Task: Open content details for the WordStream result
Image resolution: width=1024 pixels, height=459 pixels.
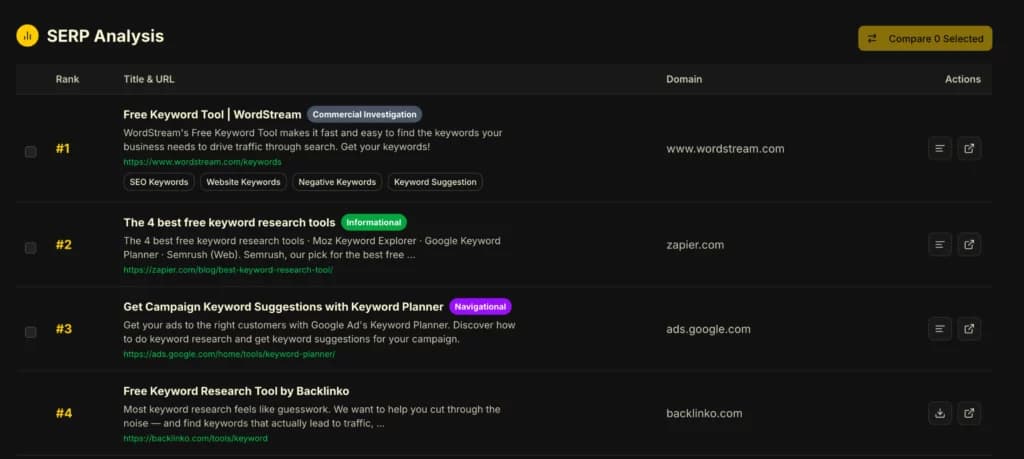Action: click(x=939, y=149)
